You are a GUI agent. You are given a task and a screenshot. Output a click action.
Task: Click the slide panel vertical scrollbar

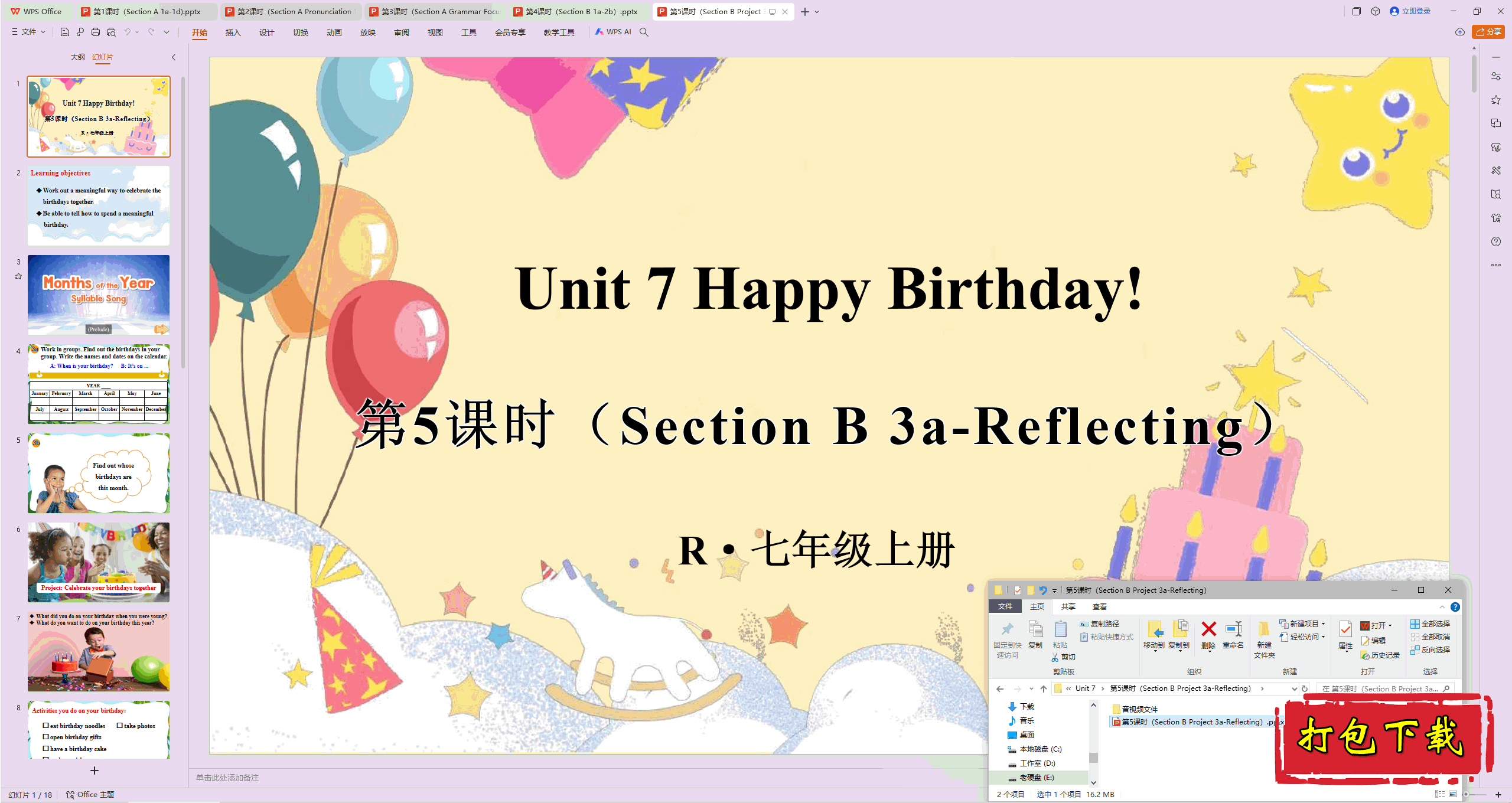[183, 221]
